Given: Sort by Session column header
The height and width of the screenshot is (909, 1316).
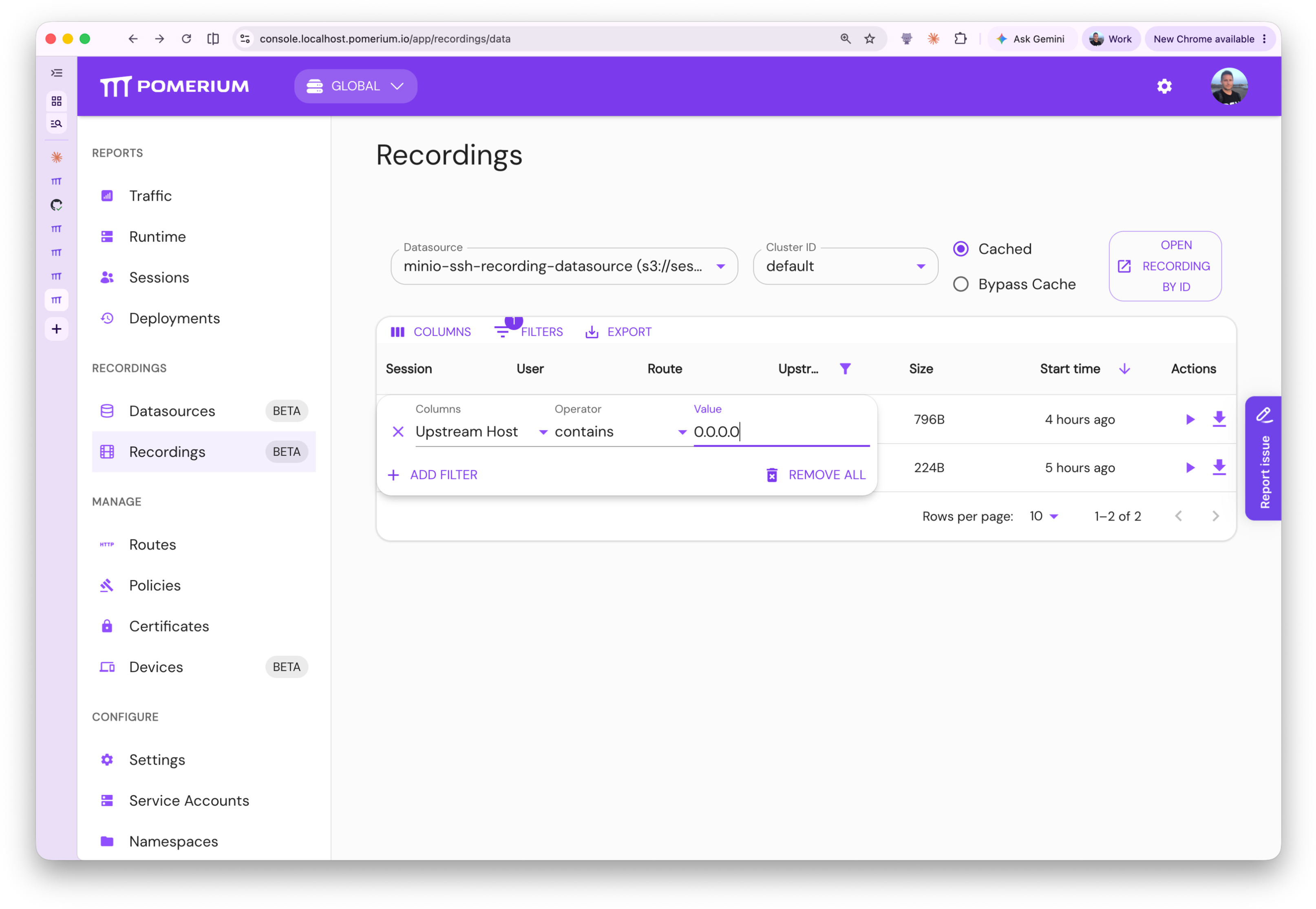Looking at the screenshot, I should click(x=408, y=368).
